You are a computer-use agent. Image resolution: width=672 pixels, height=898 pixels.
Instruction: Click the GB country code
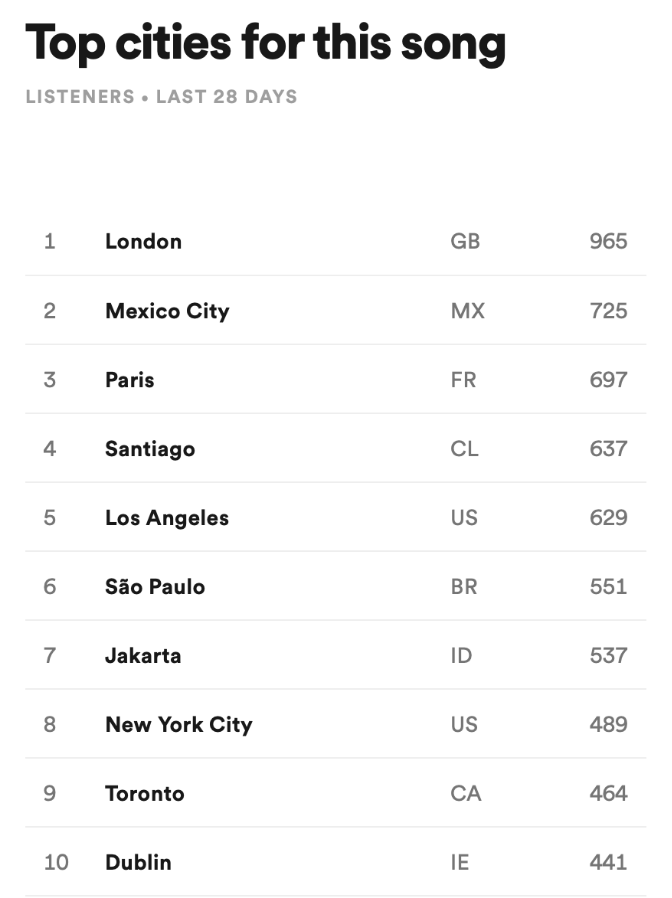(x=465, y=241)
